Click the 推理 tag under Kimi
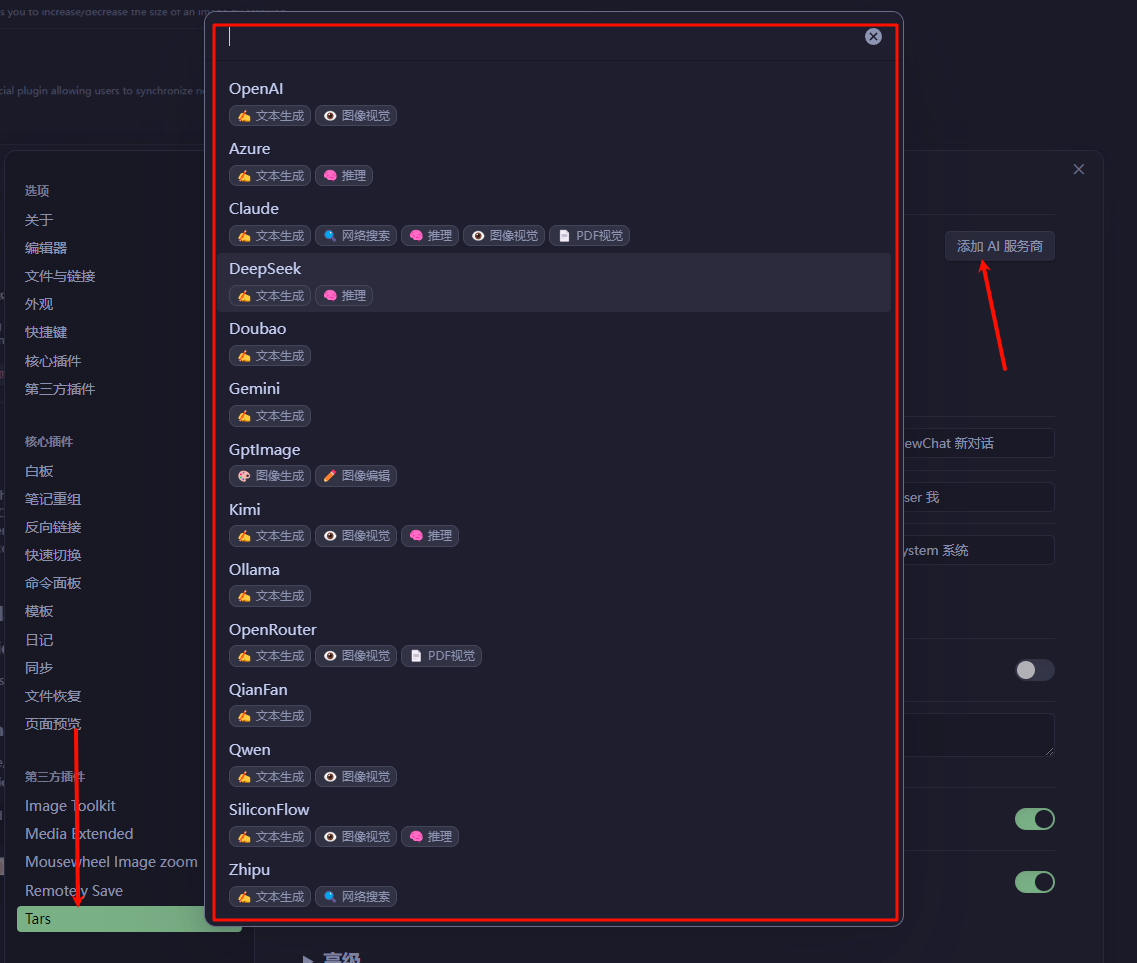1137x963 pixels. [x=430, y=536]
